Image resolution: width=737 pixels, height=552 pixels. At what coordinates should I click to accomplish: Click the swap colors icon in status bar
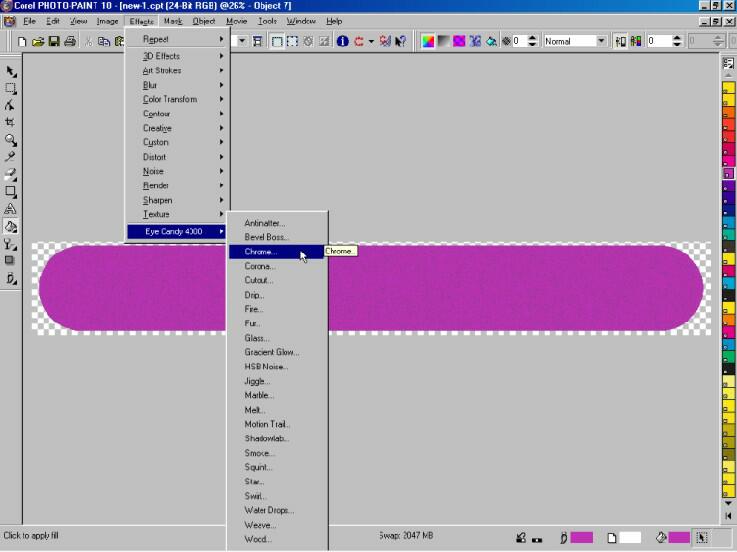click(x=521, y=537)
